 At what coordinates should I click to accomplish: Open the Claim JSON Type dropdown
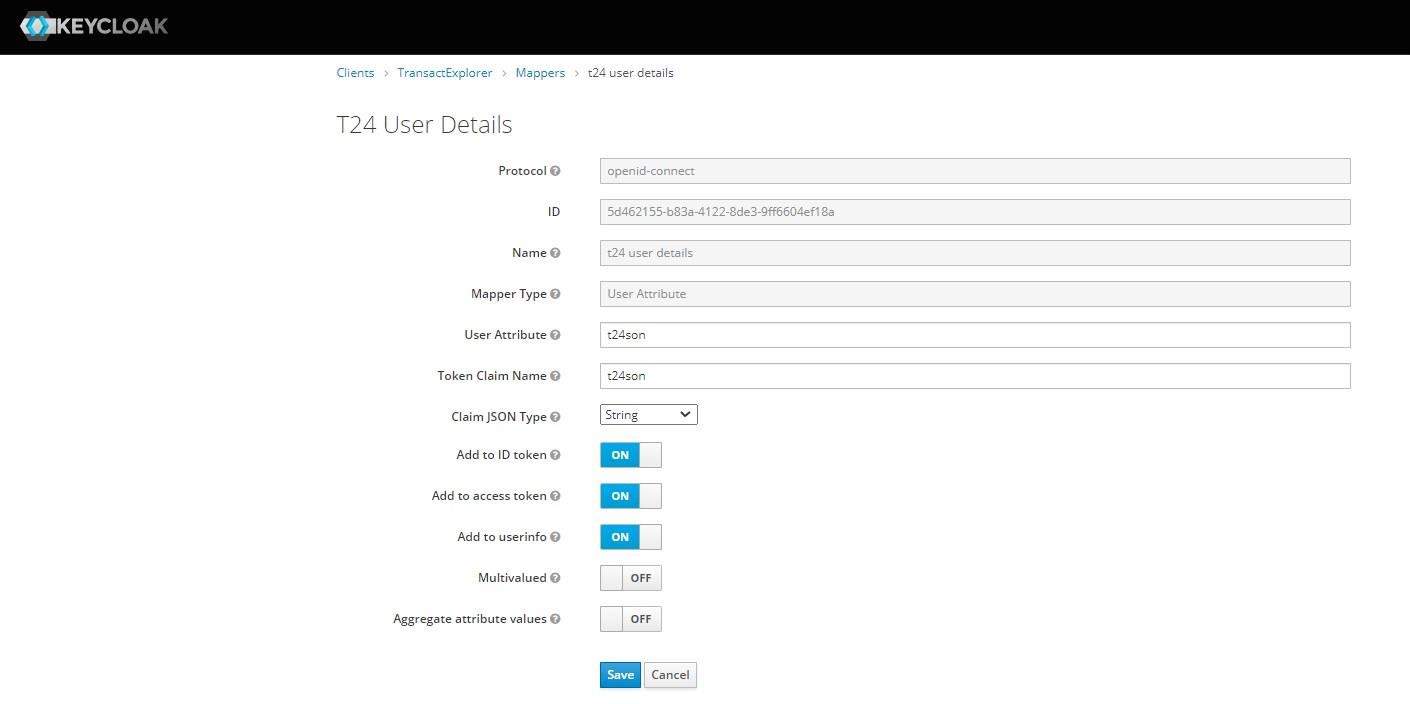(648, 415)
